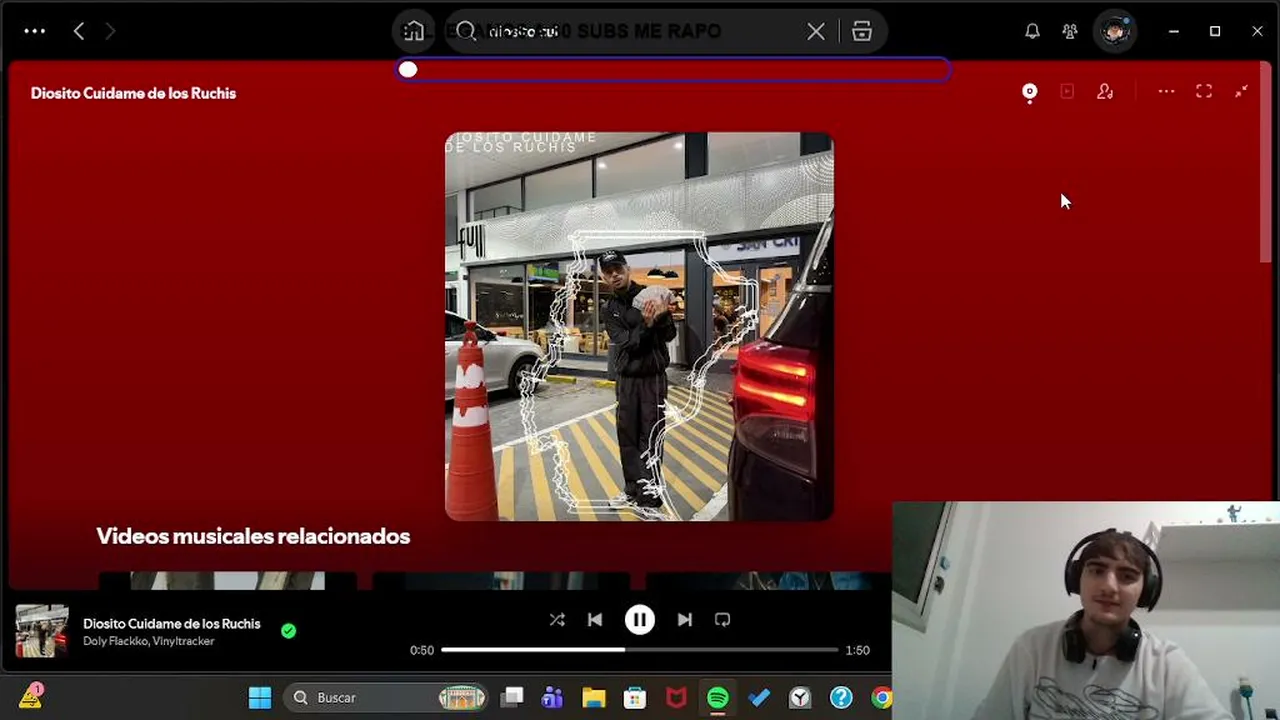Open McAfee from taskbar

[676, 698]
